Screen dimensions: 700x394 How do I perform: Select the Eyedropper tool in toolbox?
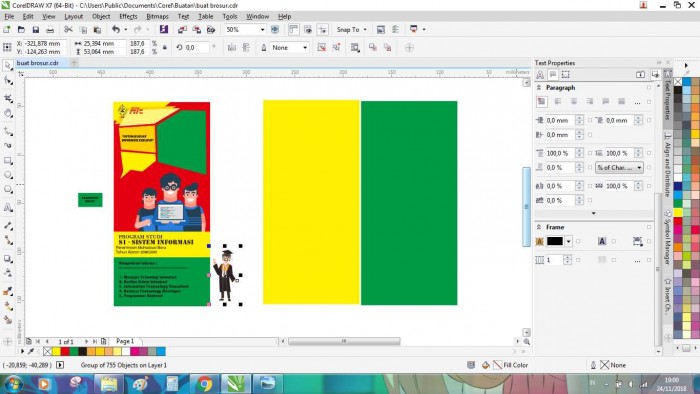point(8,291)
